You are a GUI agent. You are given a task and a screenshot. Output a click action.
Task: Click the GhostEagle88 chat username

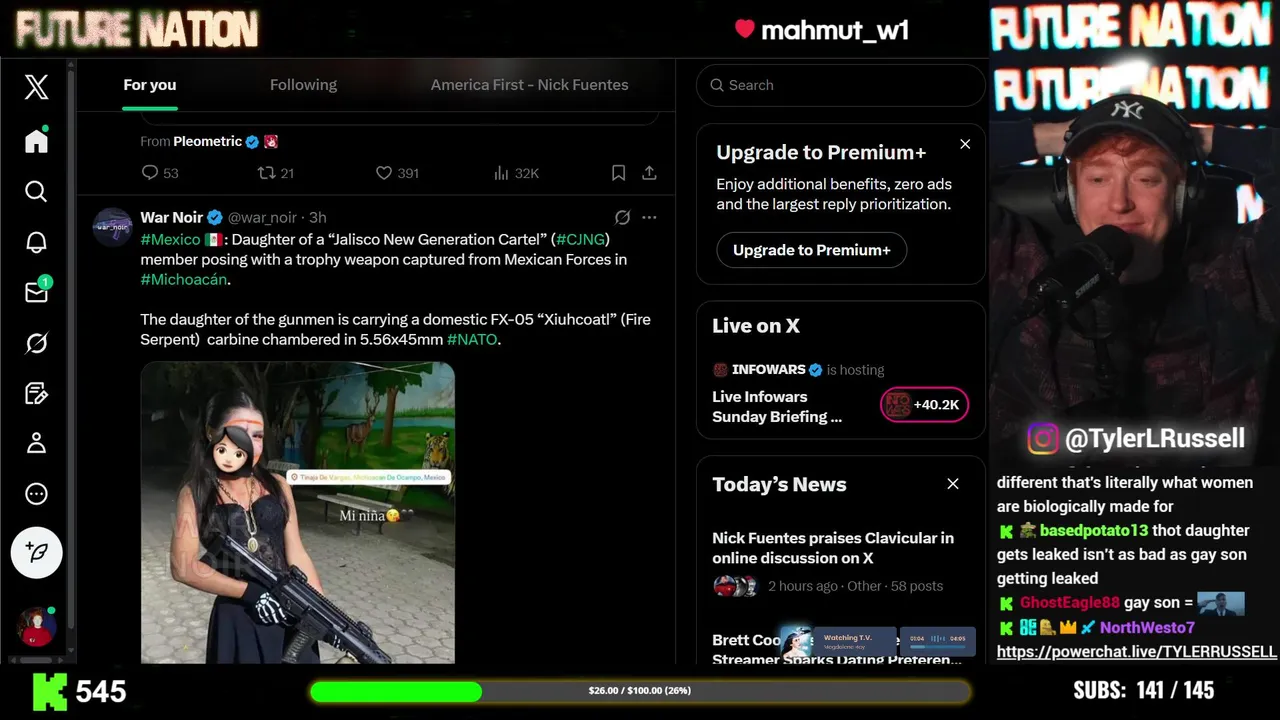(1069, 603)
